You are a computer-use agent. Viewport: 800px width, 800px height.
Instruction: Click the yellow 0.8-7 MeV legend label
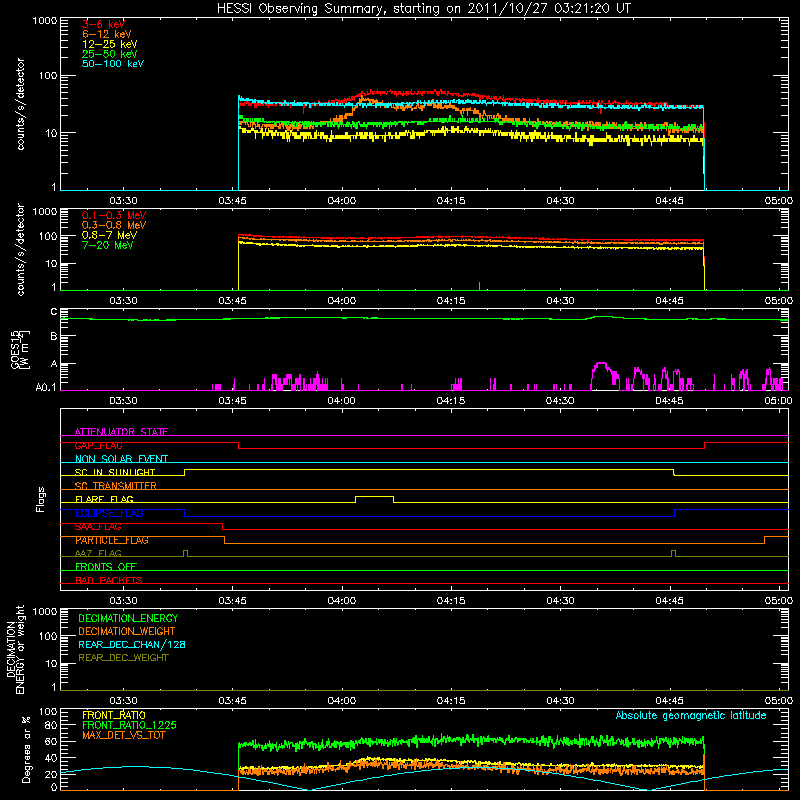tap(109, 235)
